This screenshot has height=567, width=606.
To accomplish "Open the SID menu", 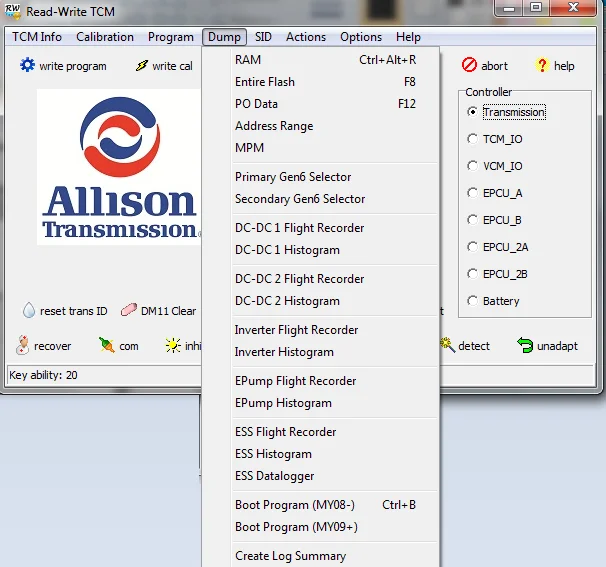I will click(263, 37).
